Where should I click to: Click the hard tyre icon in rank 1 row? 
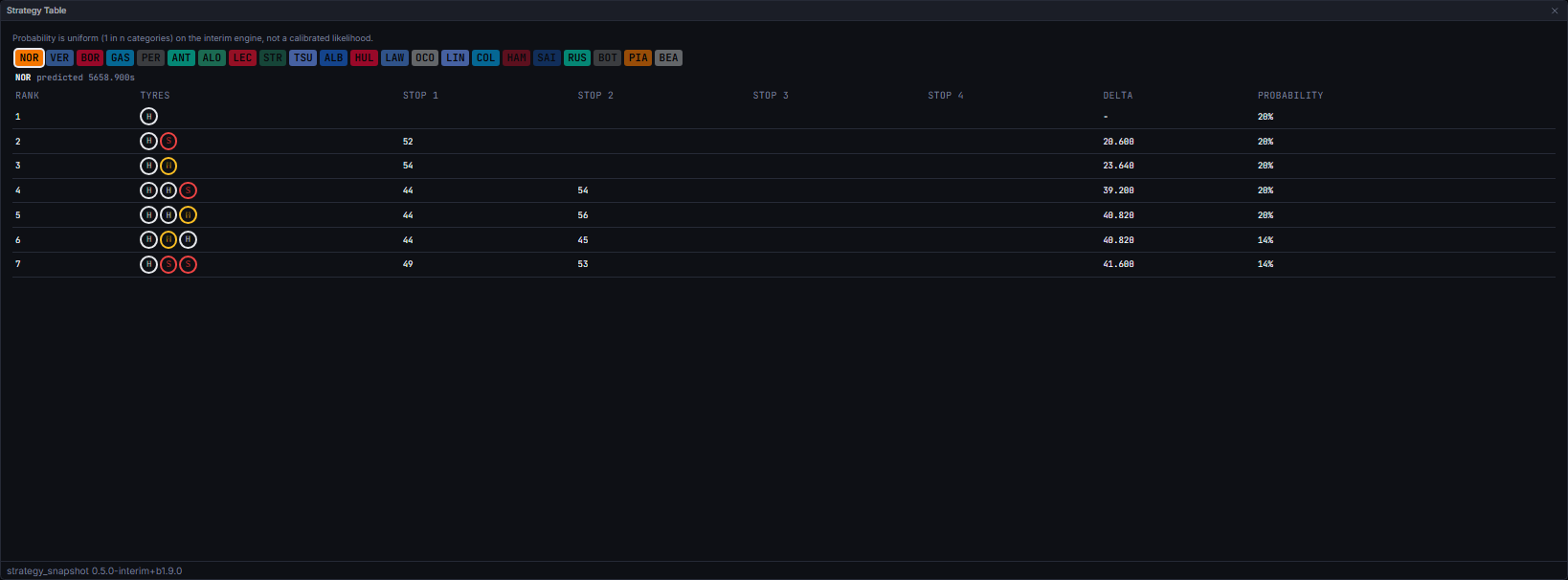148,117
